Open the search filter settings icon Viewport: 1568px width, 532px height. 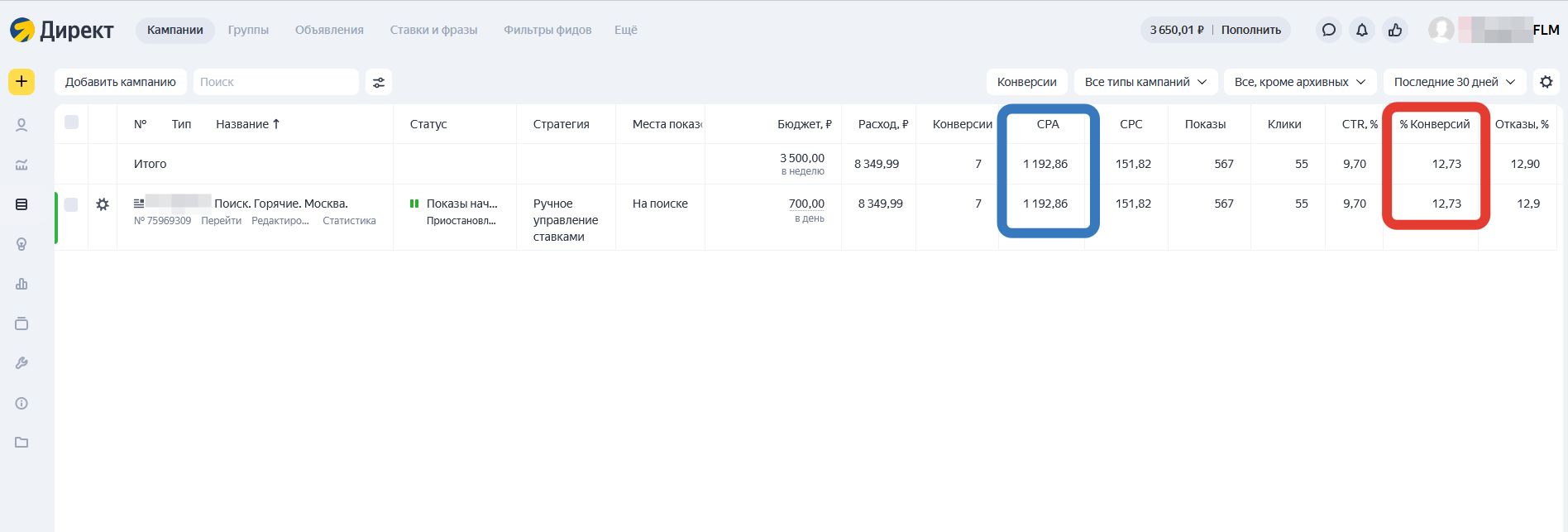(379, 82)
